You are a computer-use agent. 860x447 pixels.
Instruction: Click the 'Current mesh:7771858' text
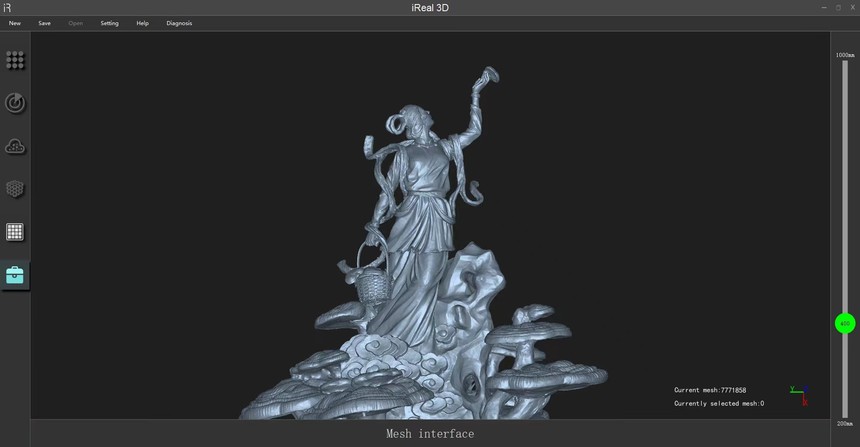tap(710, 390)
